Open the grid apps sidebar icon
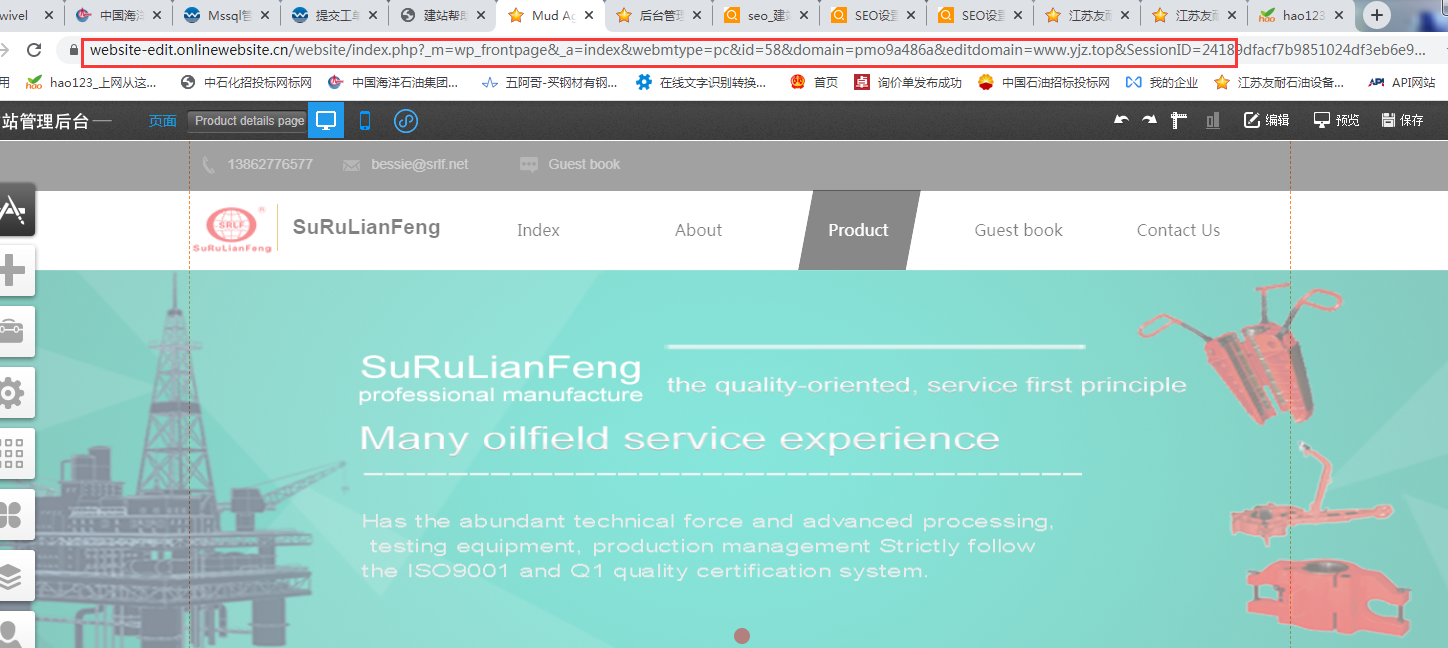Viewport: 1448px width, 648px height. click(13, 454)
